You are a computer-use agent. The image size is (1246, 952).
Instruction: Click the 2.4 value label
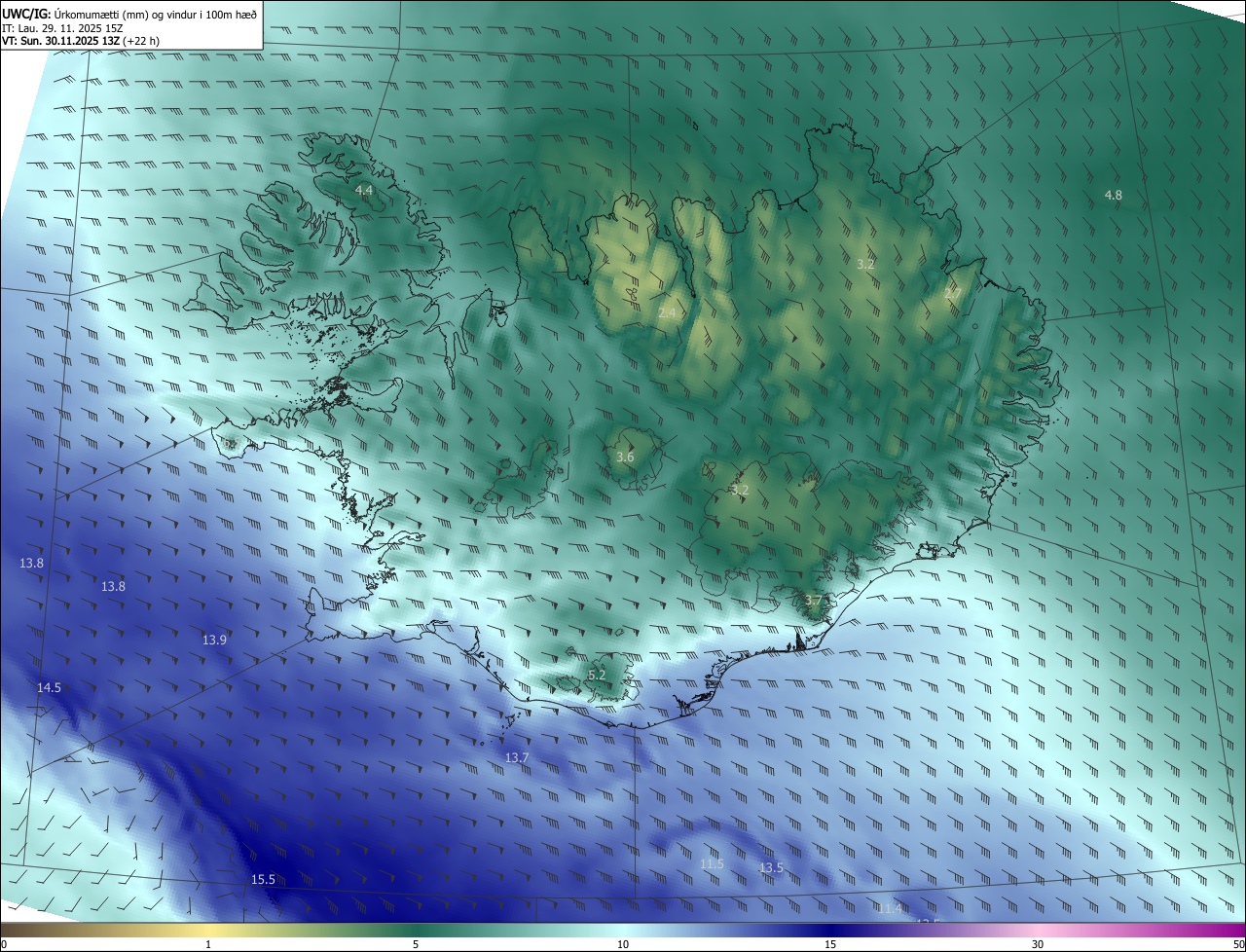click(667, 312)
